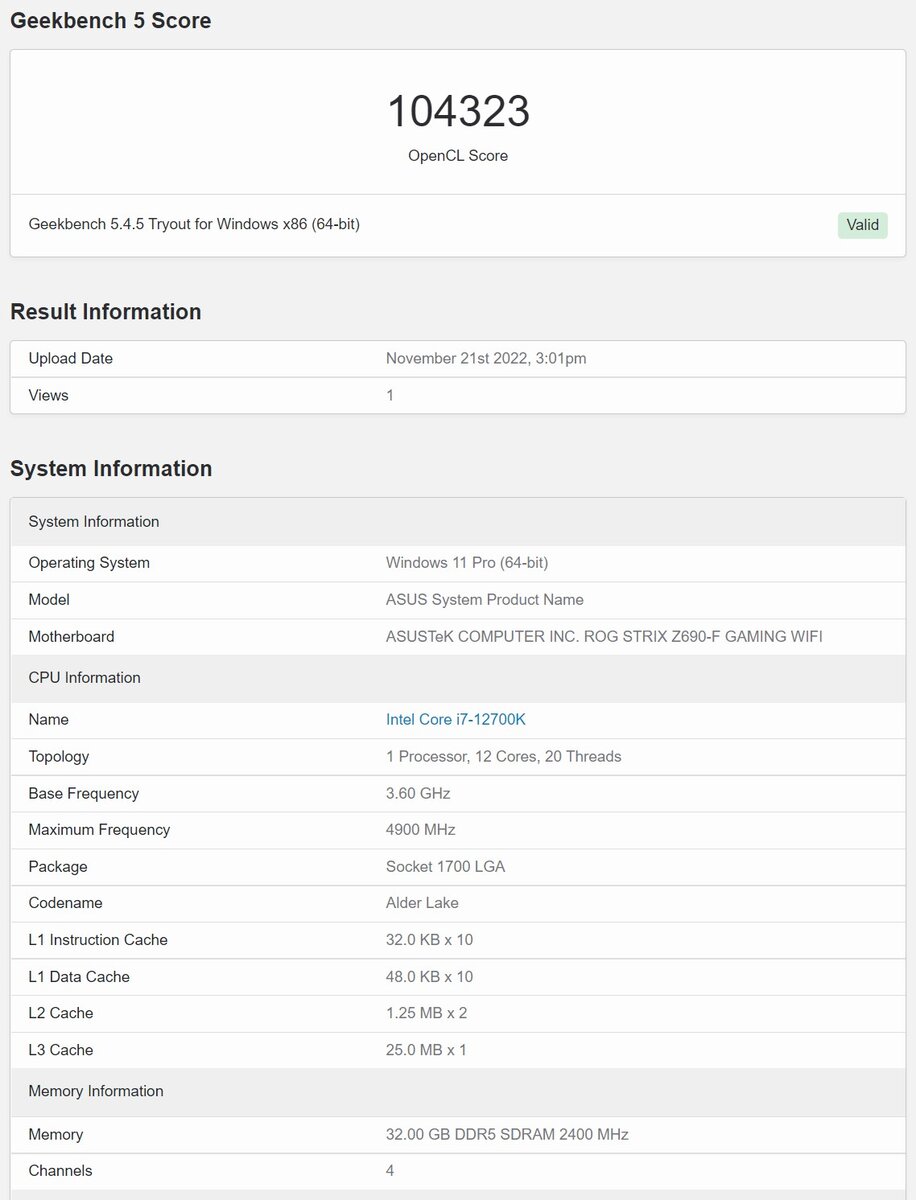Click the Operating System label

click(x=89, y=563)
